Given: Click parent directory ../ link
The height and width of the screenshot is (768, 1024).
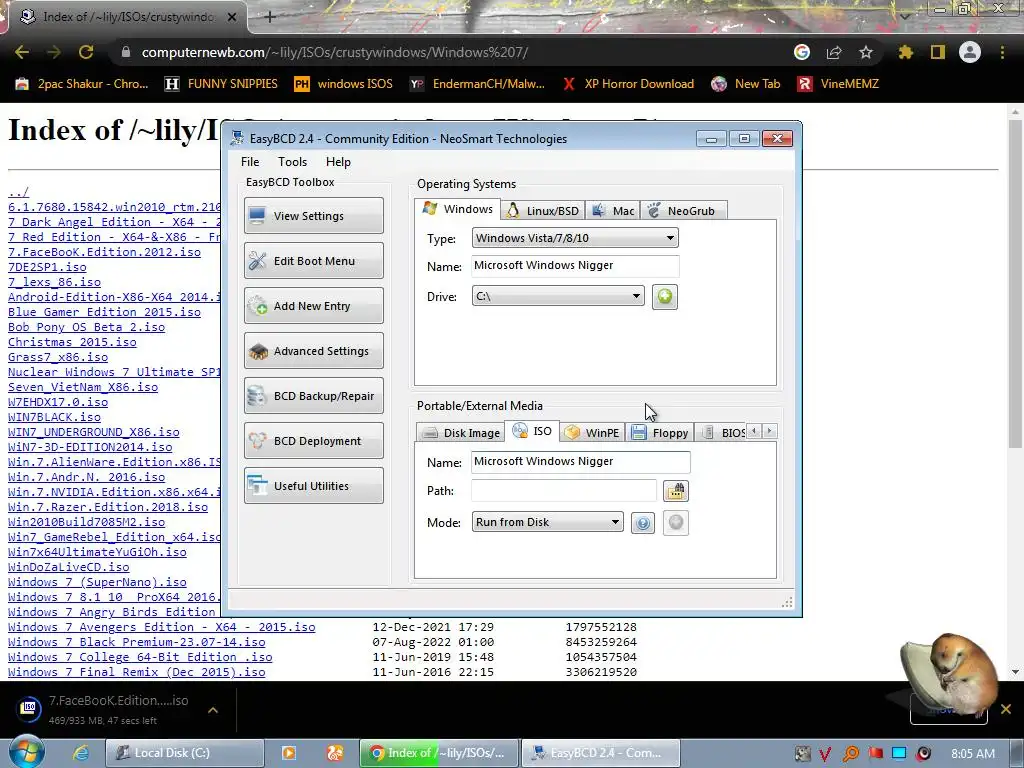Looking at the screenshot, I should pyautogui.click(x=18, y=192).
